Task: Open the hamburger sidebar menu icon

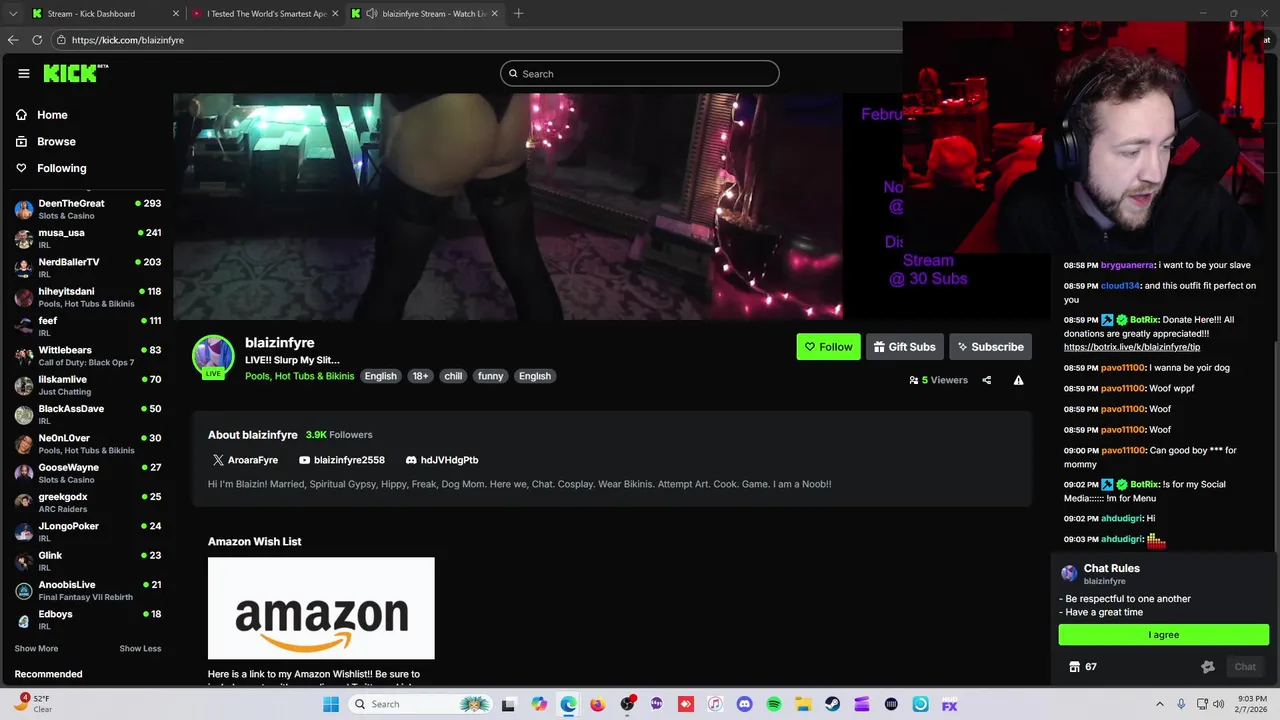Action: tap(23, 73)
